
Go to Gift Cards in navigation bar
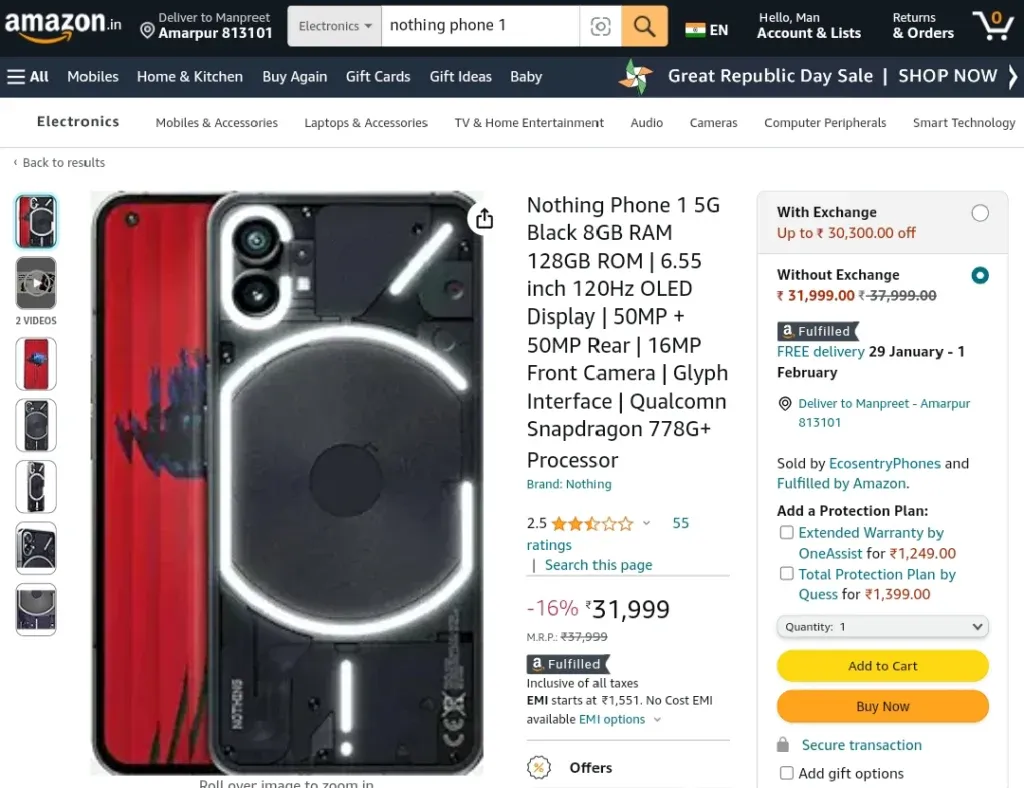[x=377, y=76]
